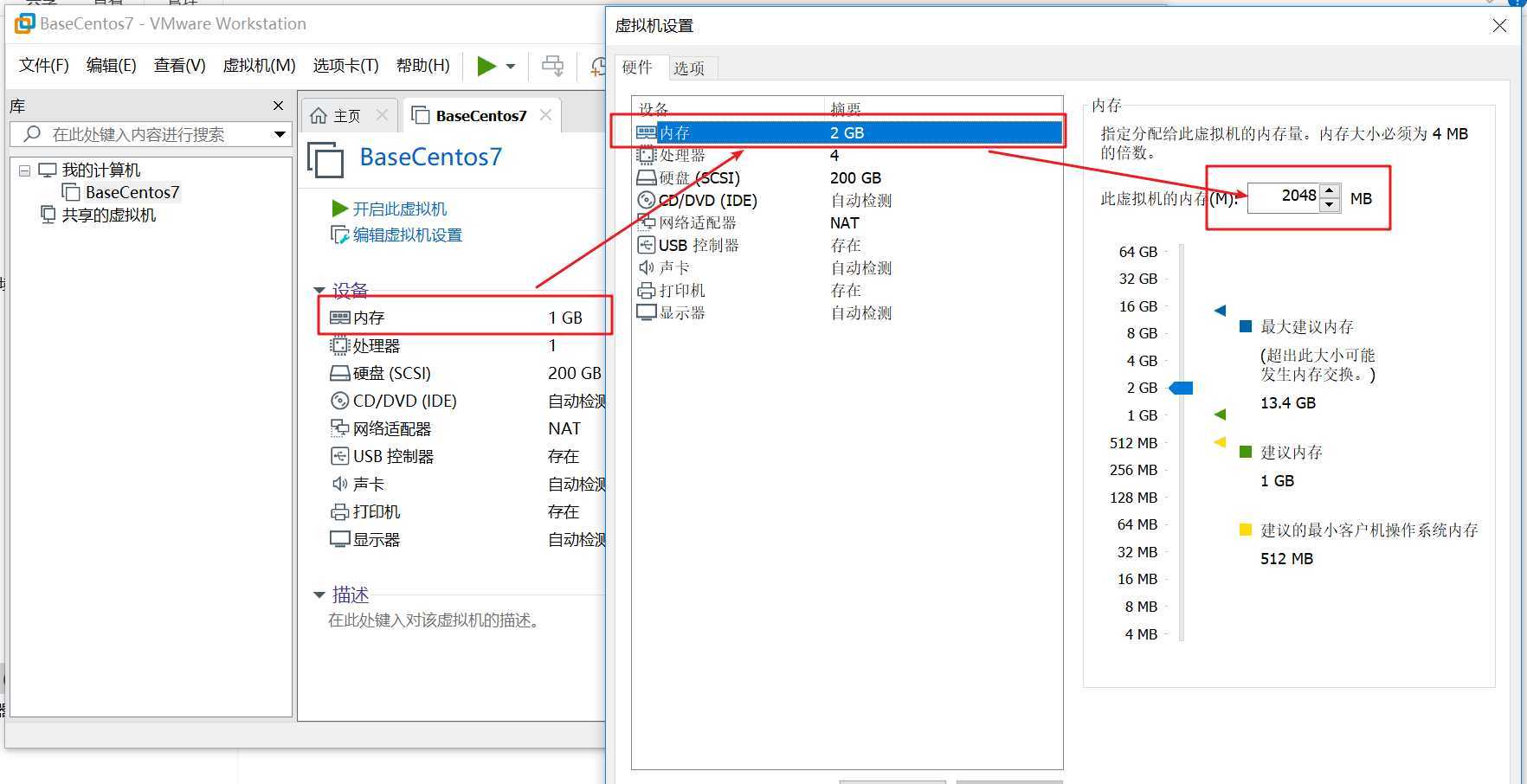Select the CD/DVD (IDE) icon in settings list

tap(647, 200)
